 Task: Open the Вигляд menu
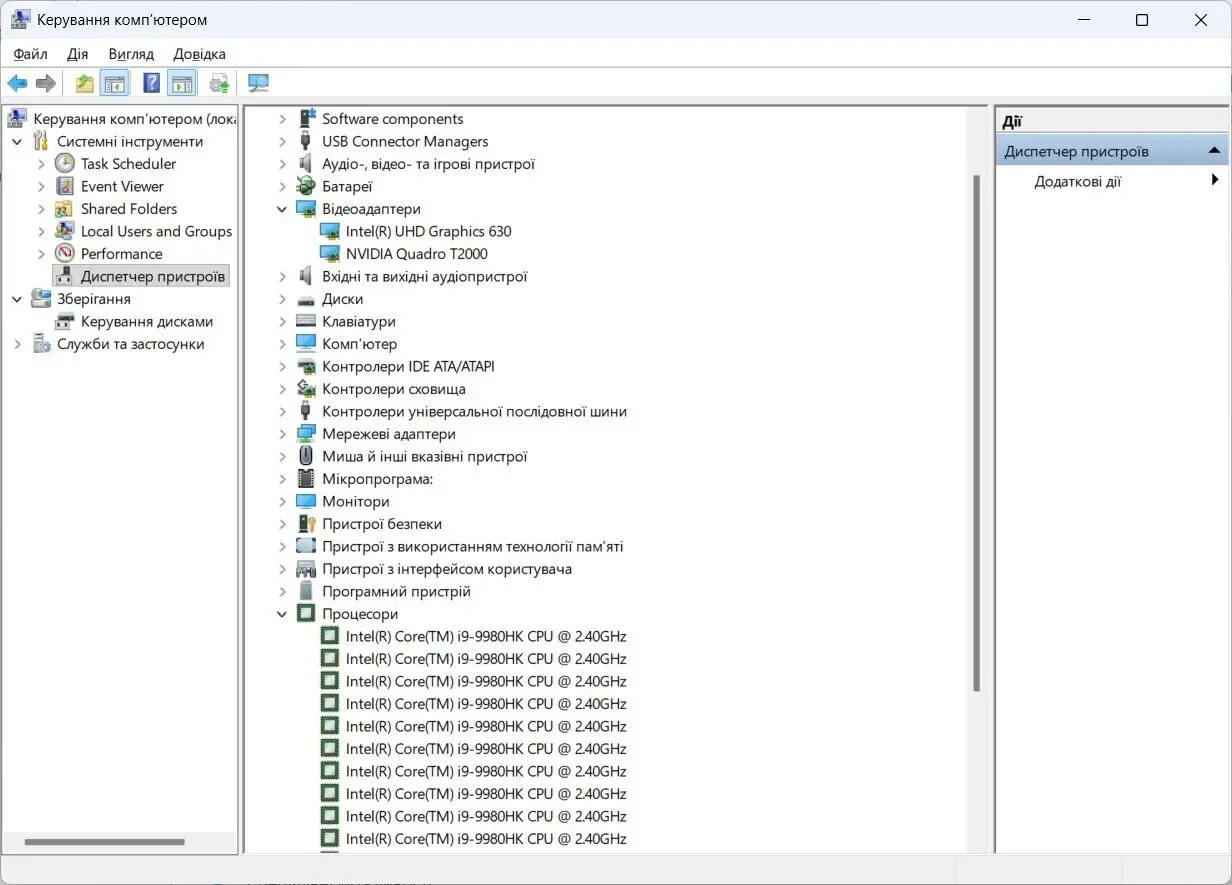point(131,54)
